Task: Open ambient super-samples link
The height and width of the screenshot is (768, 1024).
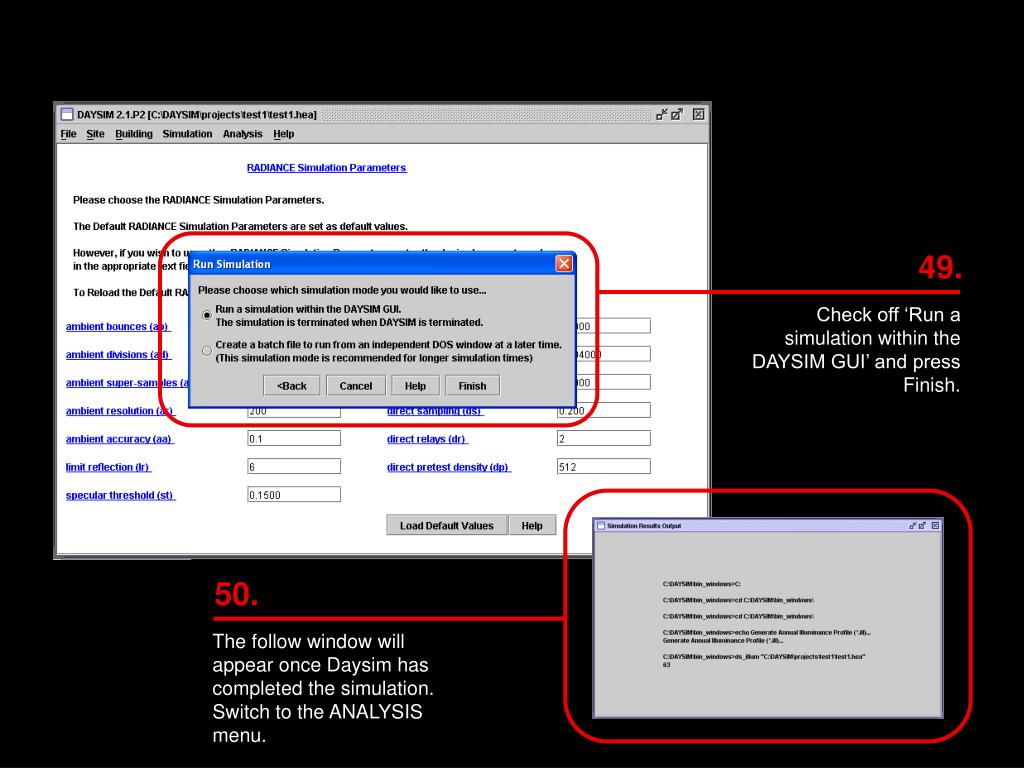Action: click(x=127, y=383)
